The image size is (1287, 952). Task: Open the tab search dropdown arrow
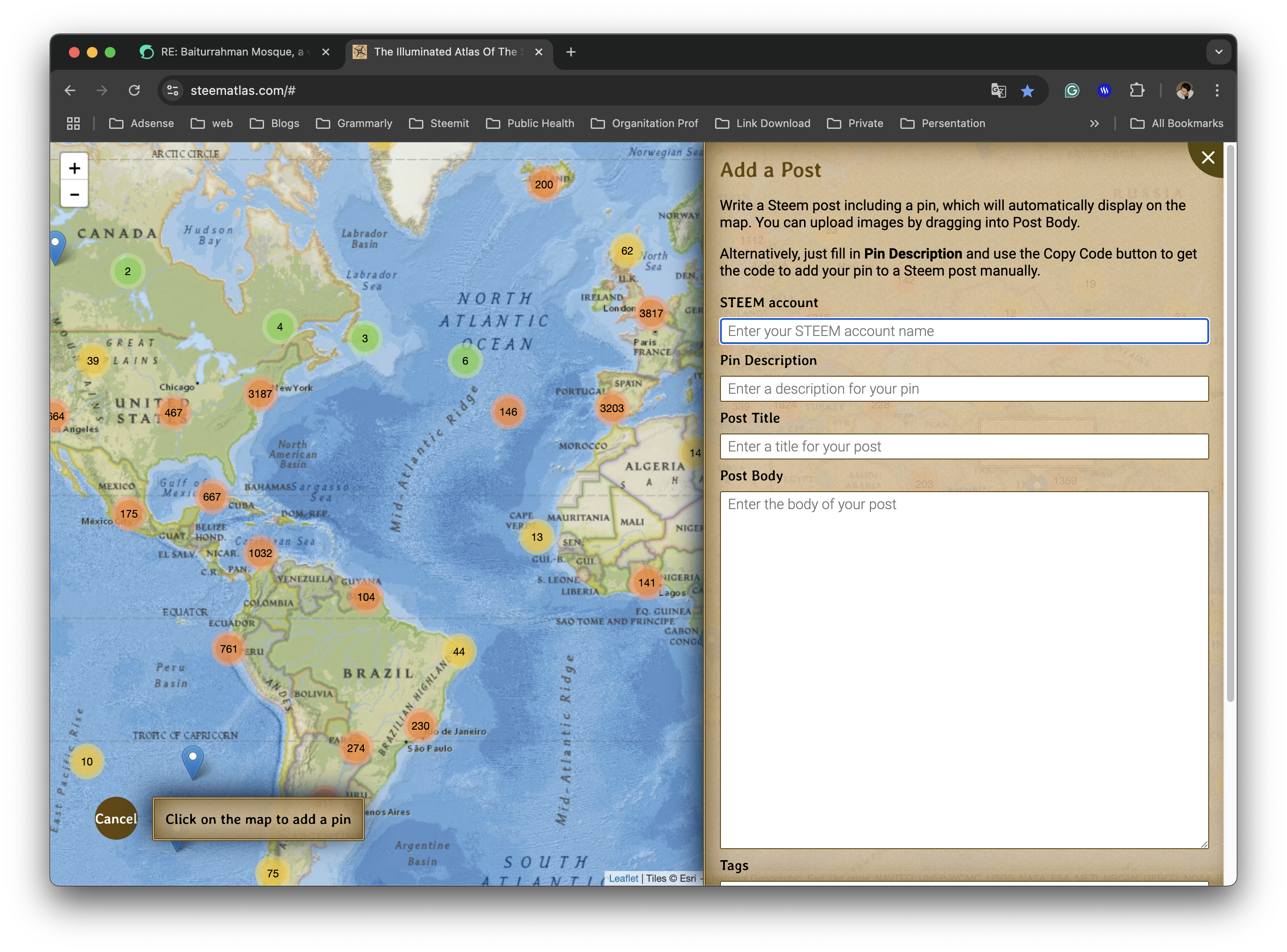click(1219, 52)
